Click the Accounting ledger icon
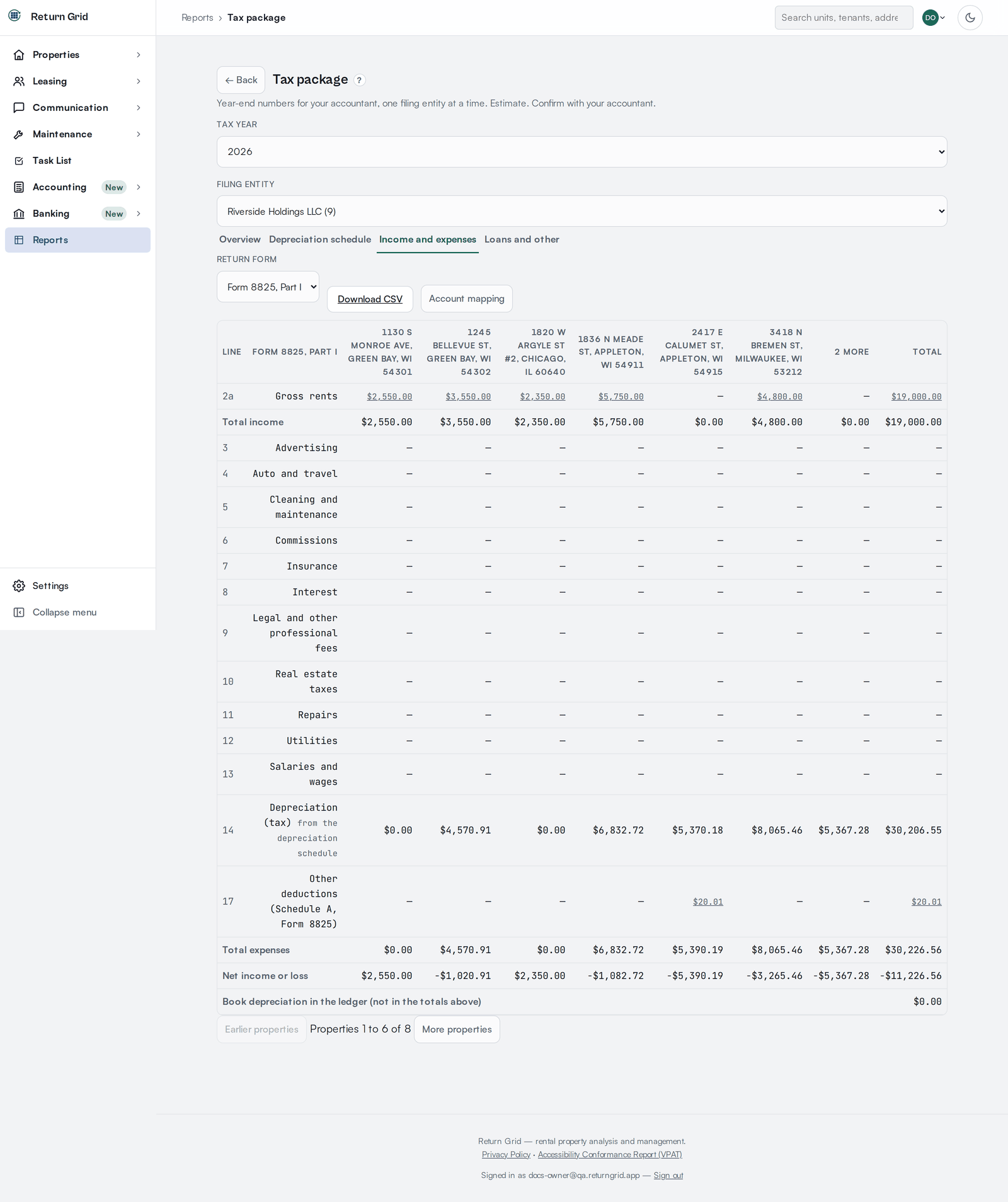Image resolution: width=1008 pixels, height=1202 pixels. [19, 187]
